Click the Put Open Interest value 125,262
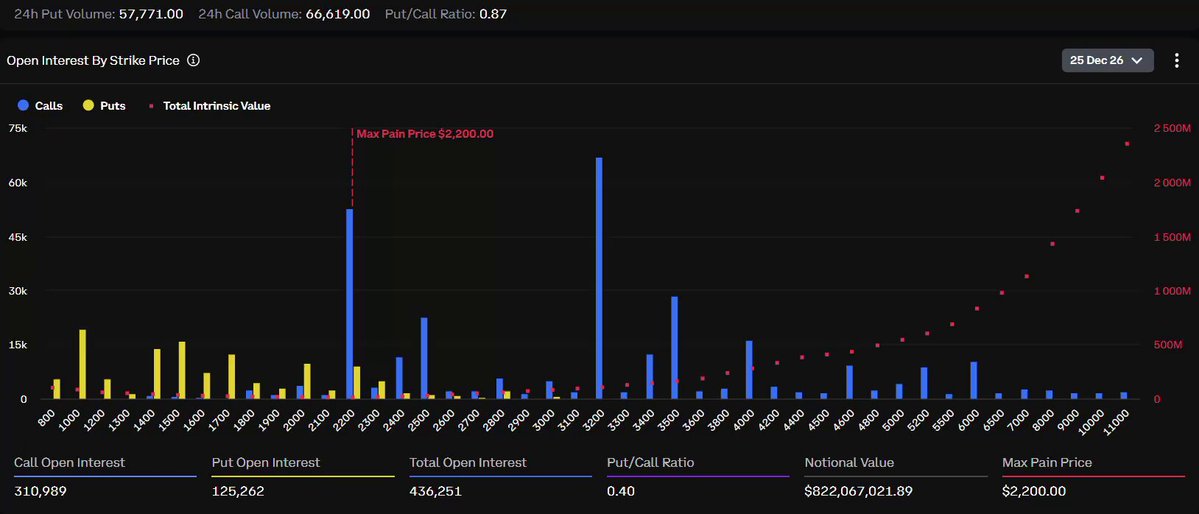This screenshot has width=1199, height=514. (238, 491)
